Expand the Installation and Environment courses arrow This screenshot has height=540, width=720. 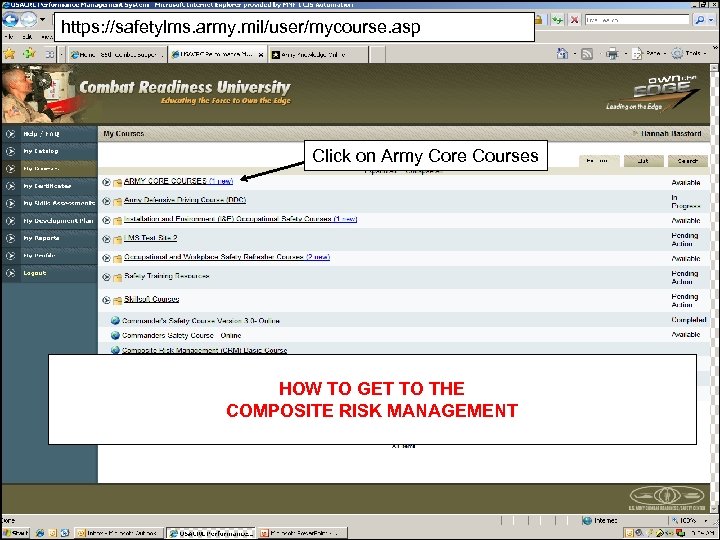click(x=106, y=220)
